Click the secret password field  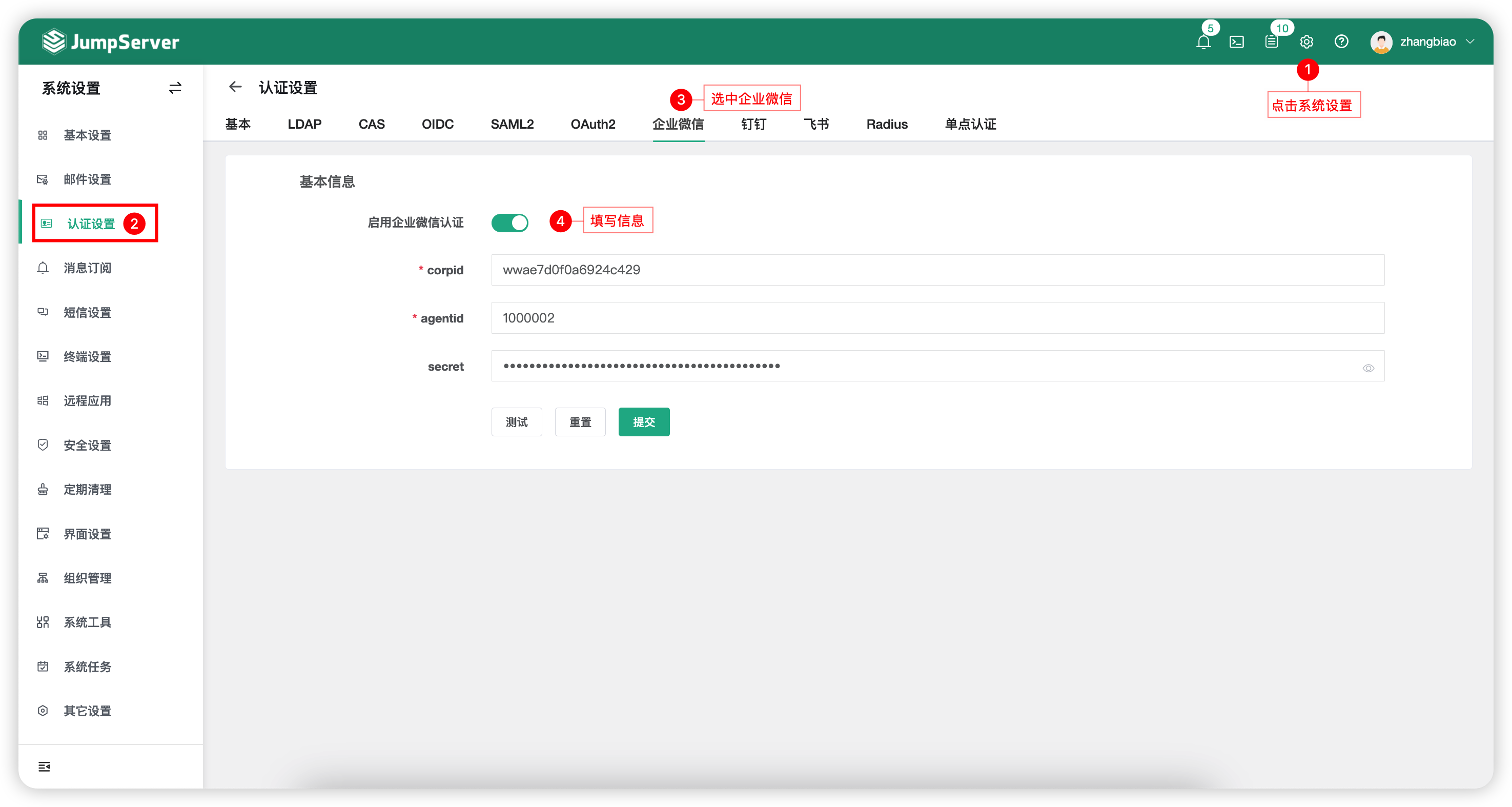tap(937, 366)
